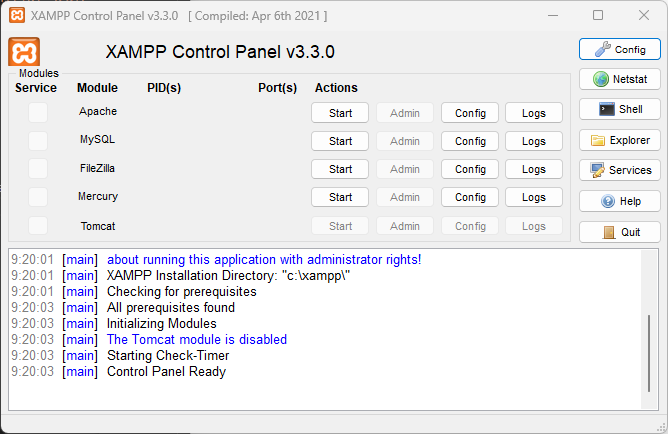Open Netstat via the globe icon
Viewport: 668px width, 434px height.
click(601, 79)
